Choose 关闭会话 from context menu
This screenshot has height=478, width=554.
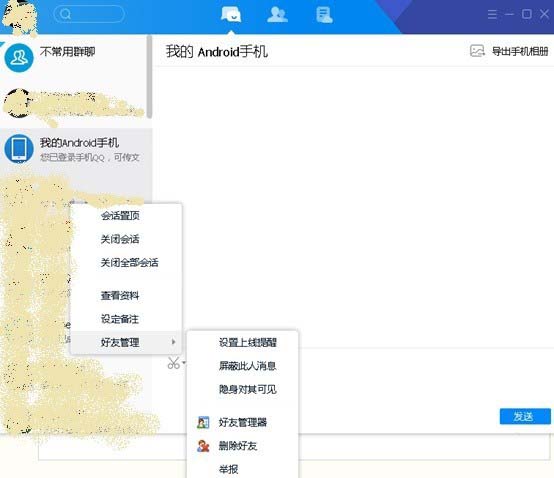click(126, 239)
